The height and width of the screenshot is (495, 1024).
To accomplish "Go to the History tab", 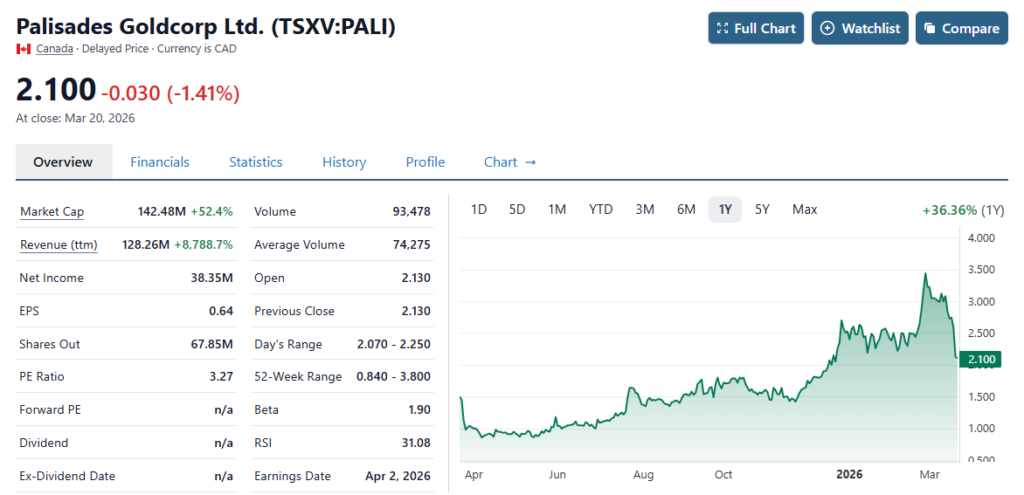I will point(344,162).
